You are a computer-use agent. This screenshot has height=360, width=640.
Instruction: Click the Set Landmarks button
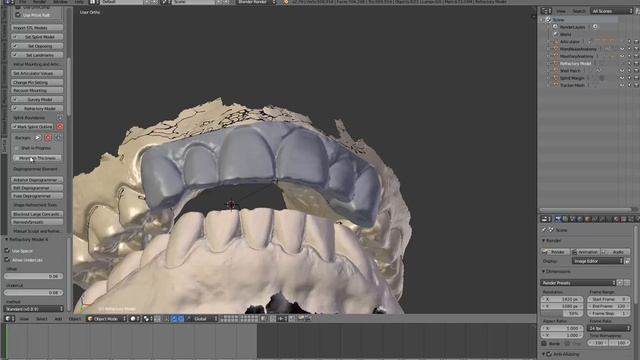click(37, 55)
